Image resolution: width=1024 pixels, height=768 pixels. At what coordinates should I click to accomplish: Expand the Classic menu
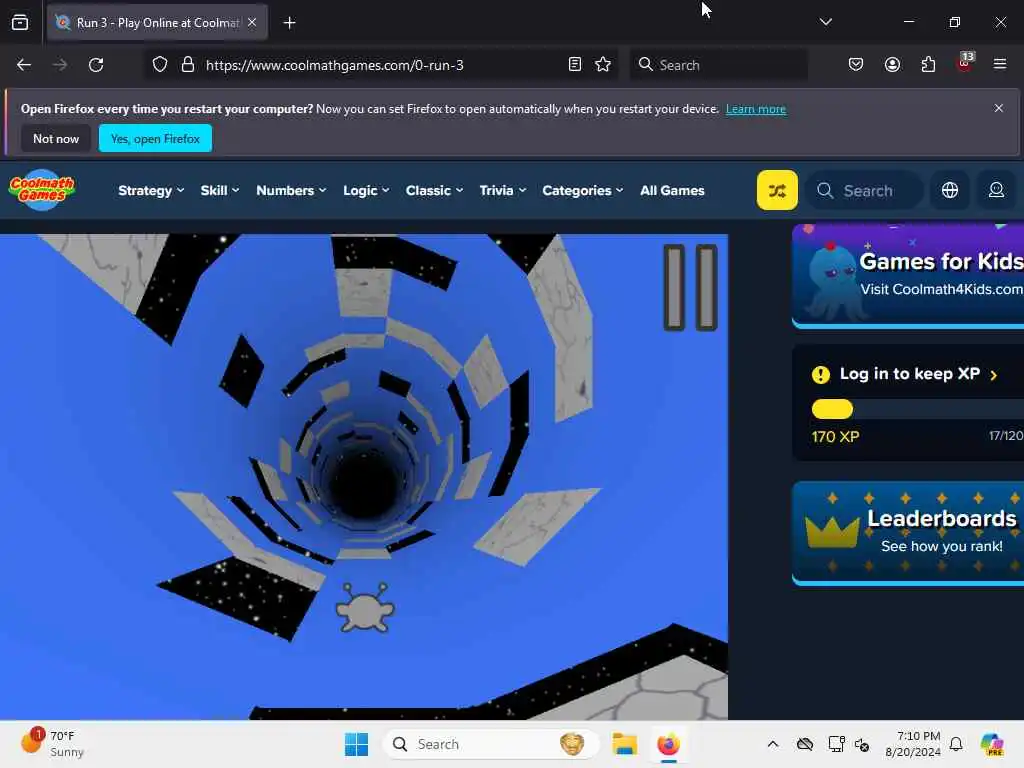pos(434,191)
